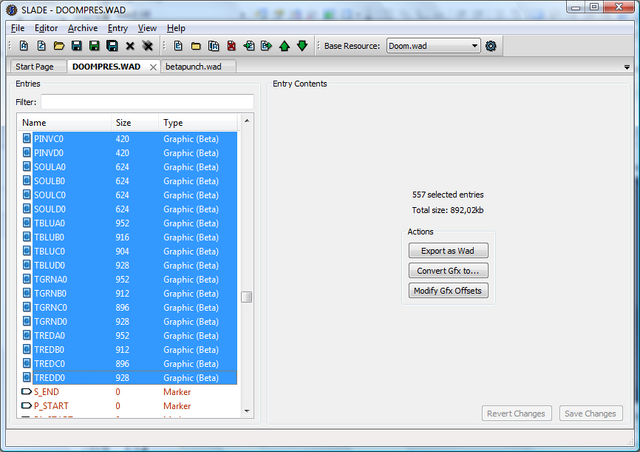This screenshot has height=452, width=640.
Task: Click the Modify Gfx Offsets button
Action: pyautogui.click(x=448, y=291)
